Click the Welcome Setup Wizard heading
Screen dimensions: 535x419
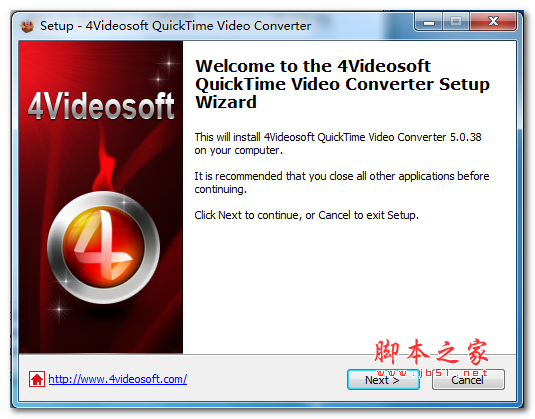click(x=342, y=84)
